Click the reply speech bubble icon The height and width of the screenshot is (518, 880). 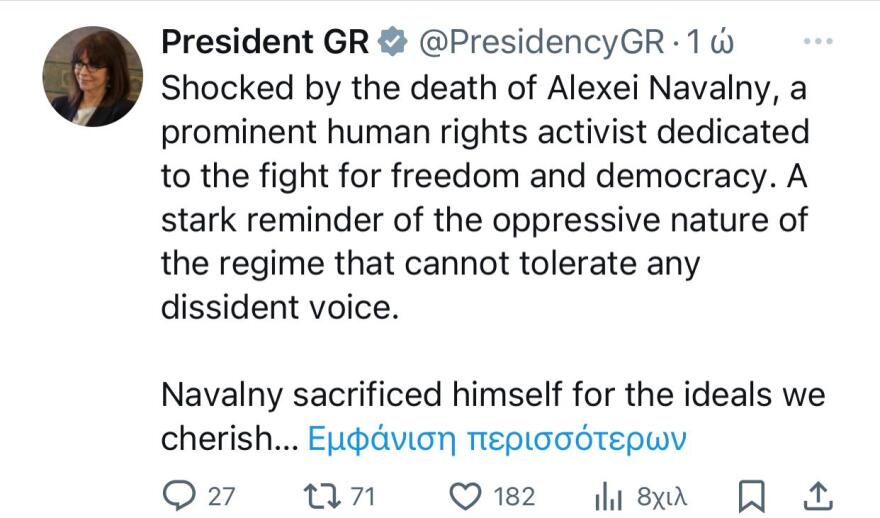coord(180,496)
